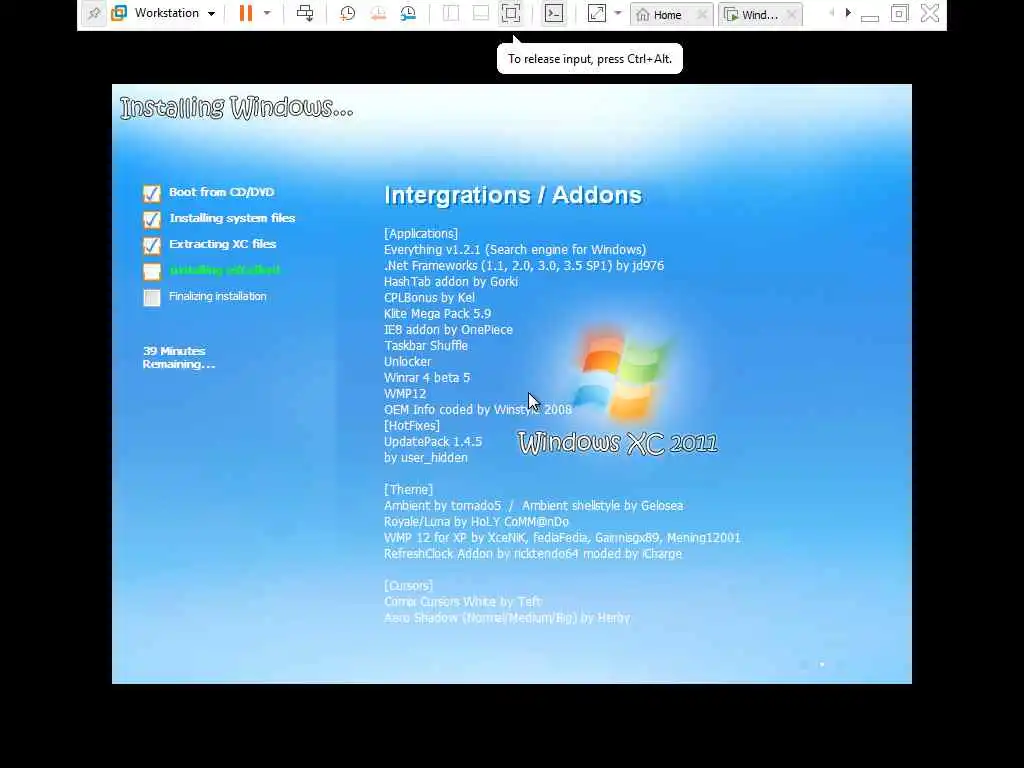Click 'UpdatePack 1.4.5' line

point(433,441)
